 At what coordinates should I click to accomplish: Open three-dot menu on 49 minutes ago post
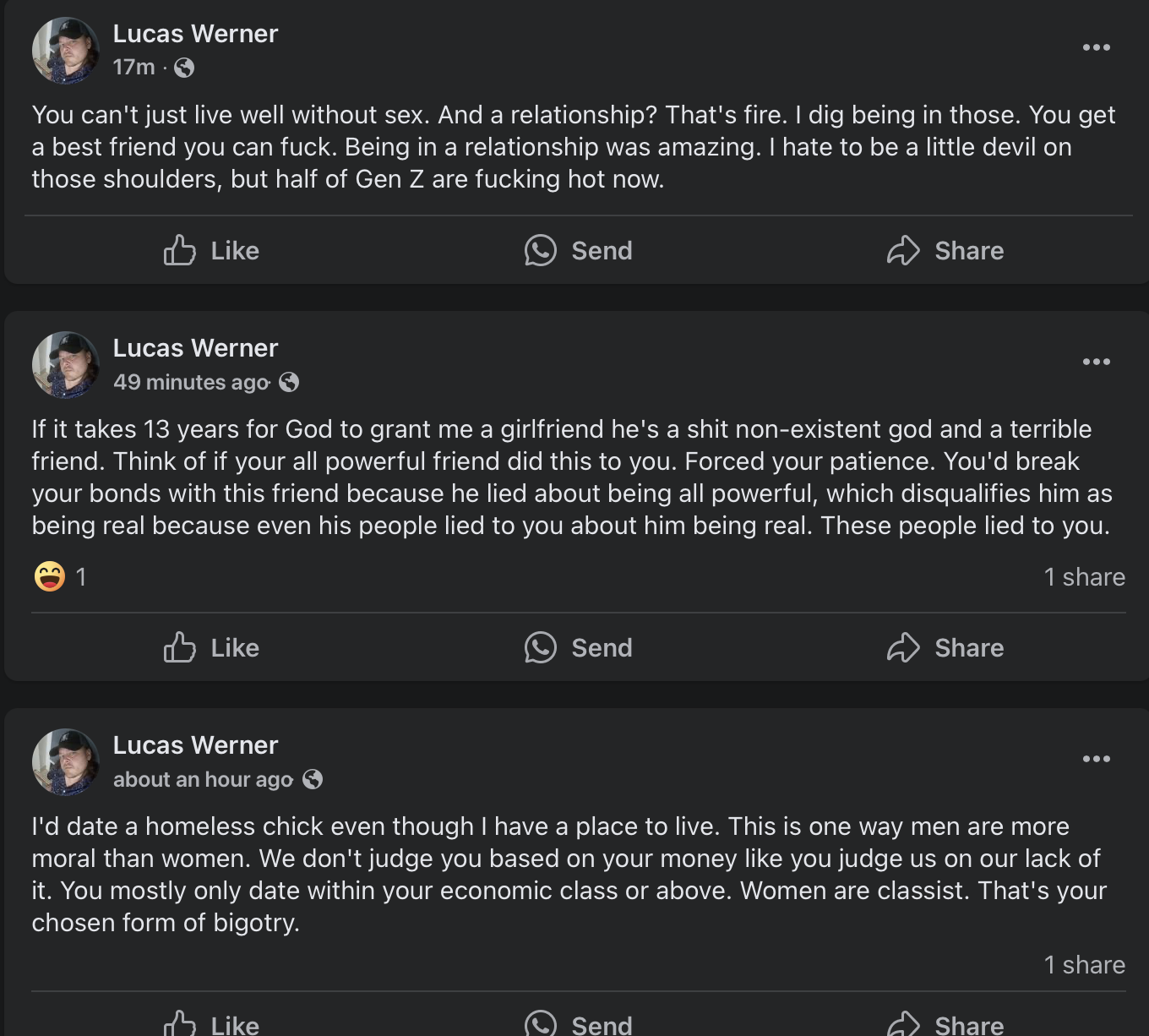click(1097, 362)
